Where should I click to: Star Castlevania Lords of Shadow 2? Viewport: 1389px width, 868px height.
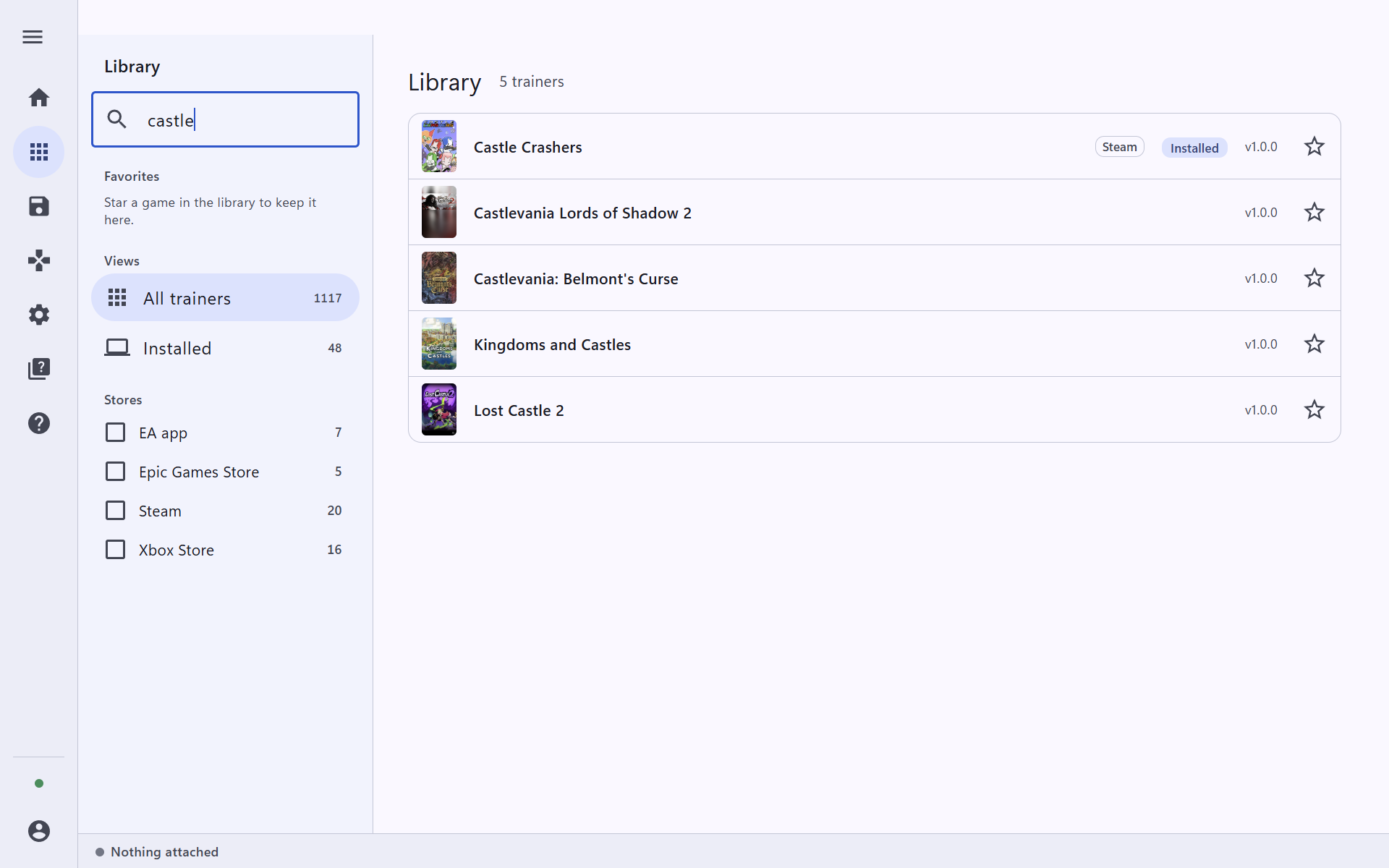[1314, 213]
